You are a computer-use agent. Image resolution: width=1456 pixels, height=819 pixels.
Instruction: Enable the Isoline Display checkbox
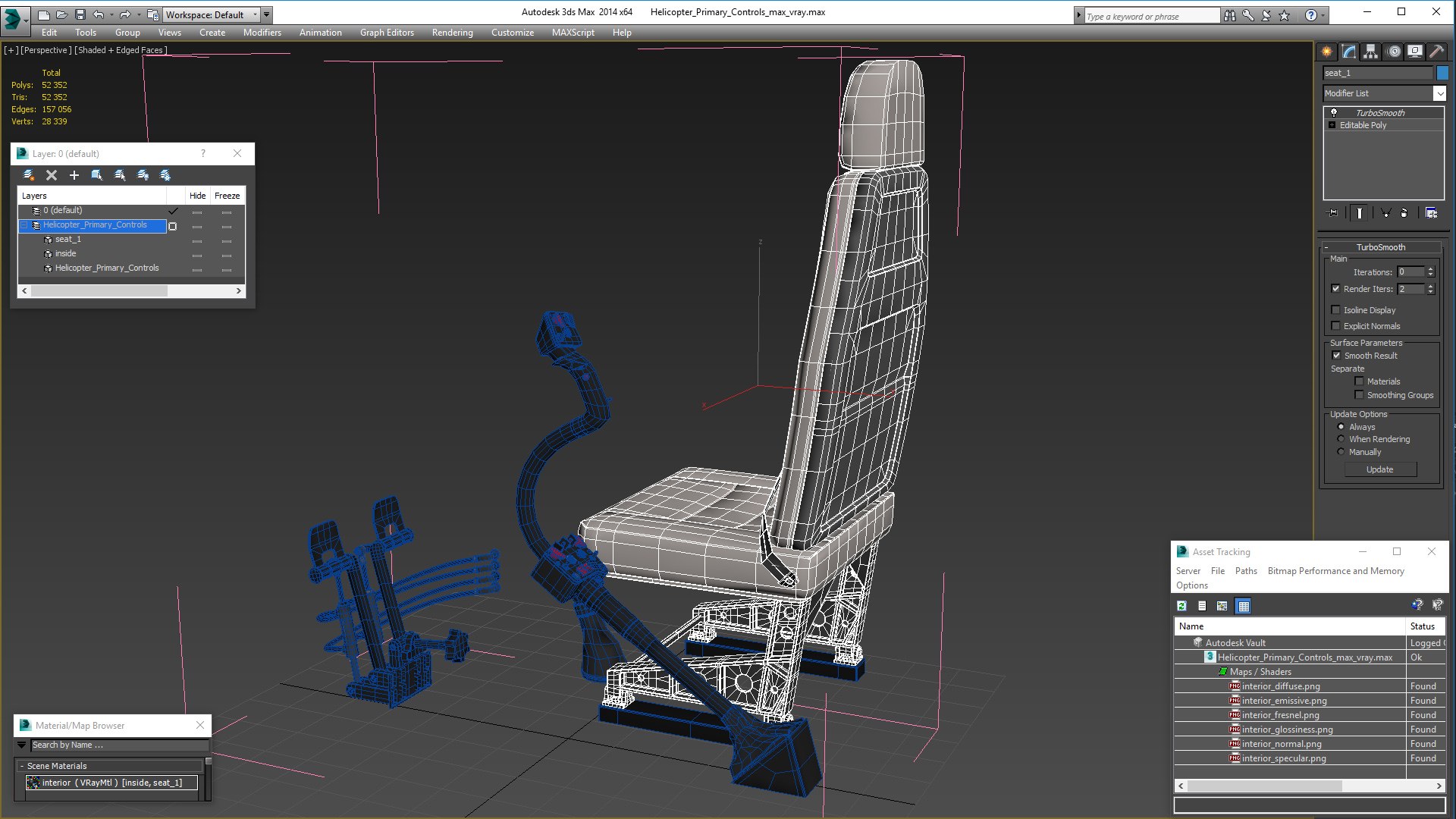[1336, 310]
